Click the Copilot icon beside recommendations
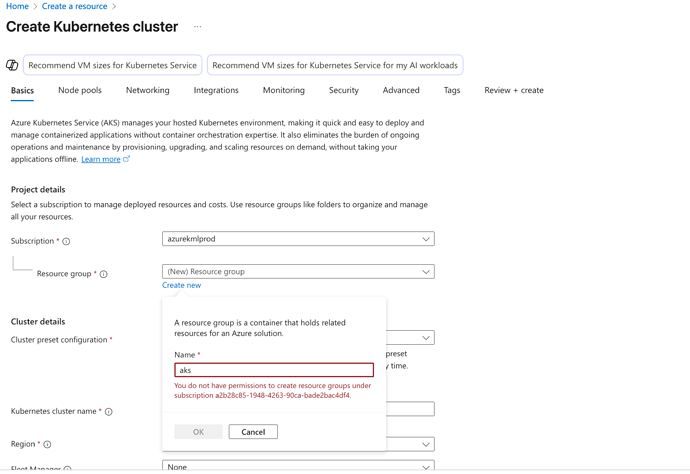Screen dimensions: 690x474 [x=12, y=65]
